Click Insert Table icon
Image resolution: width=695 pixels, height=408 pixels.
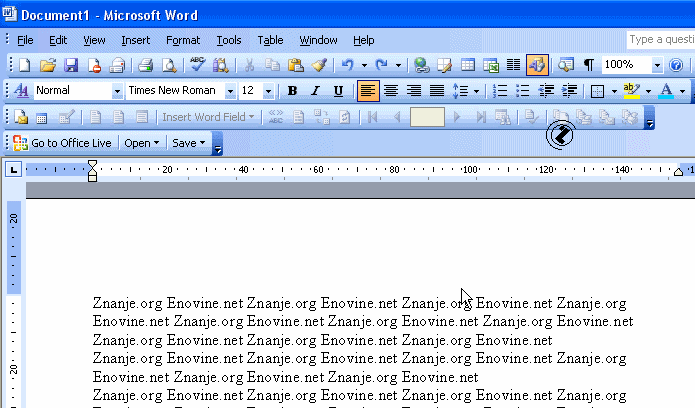(x=468, y=65)
